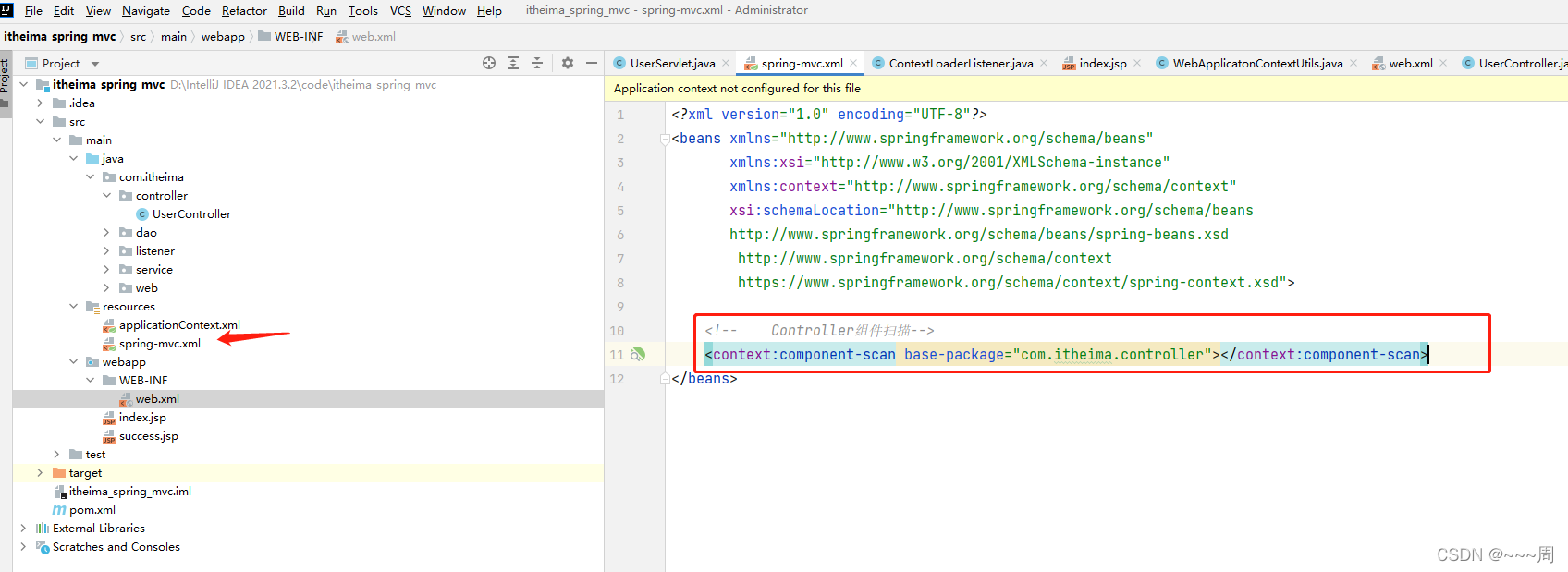Image resolution: width=1568 pixels, height=572 pixels.
Task: Click the src breadcrumb in navigation bar
Action: (x=138, y=36)
